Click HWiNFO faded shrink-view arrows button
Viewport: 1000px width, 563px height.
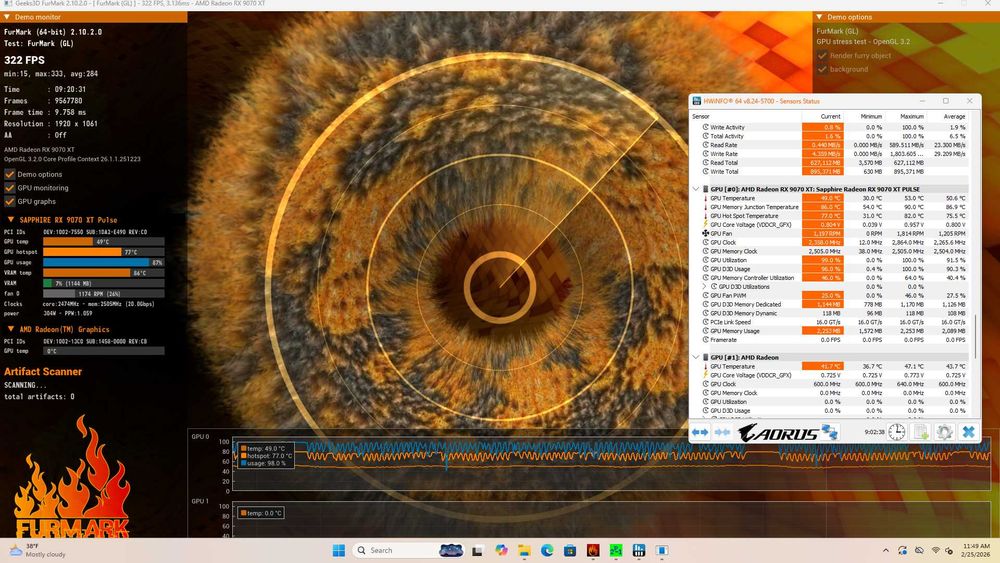(x=722, y=432)
